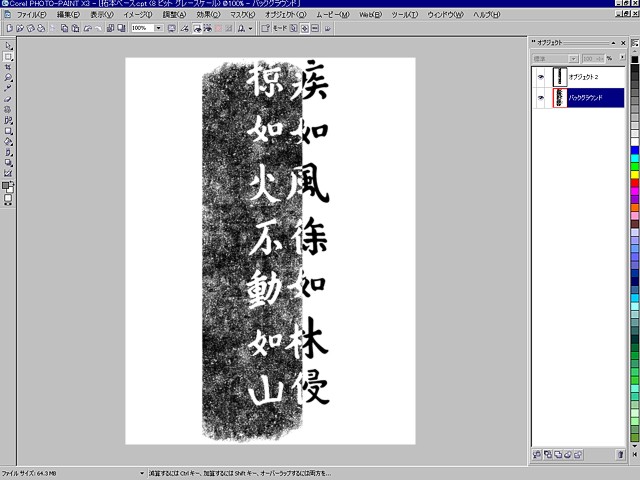Click the バックグラウンド layer thumbnail
Screen dimensions: 640x480
(560, 98)
